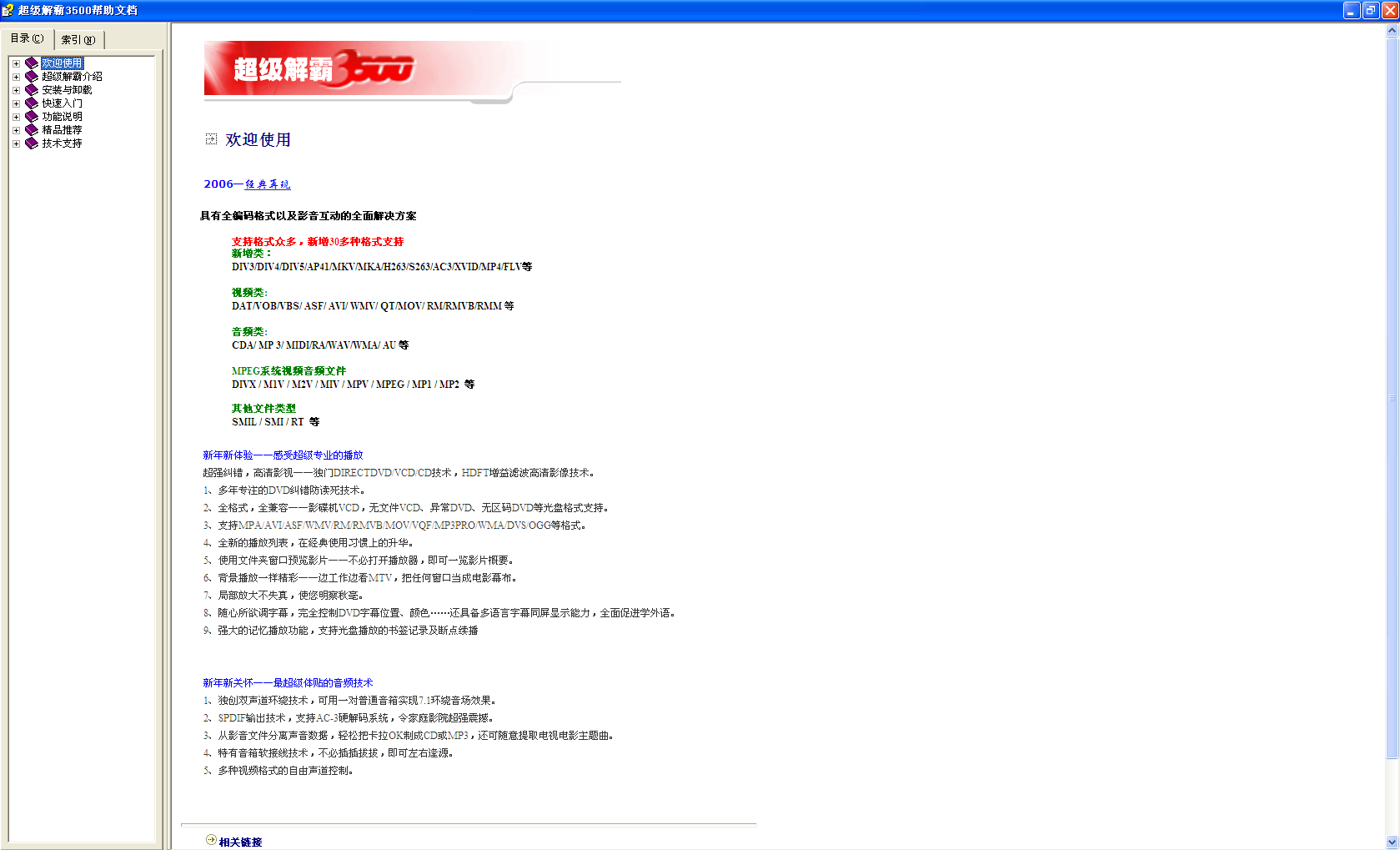Click the arrow icon beside 相关链接

pyautogui.click(x=211, y=840)
